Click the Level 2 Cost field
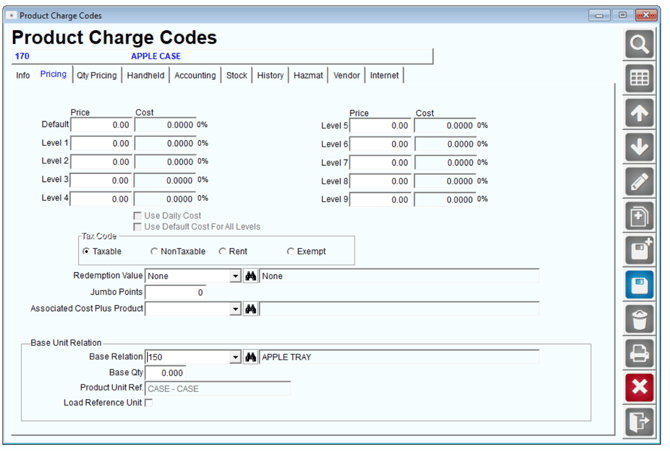 point(165,162)
